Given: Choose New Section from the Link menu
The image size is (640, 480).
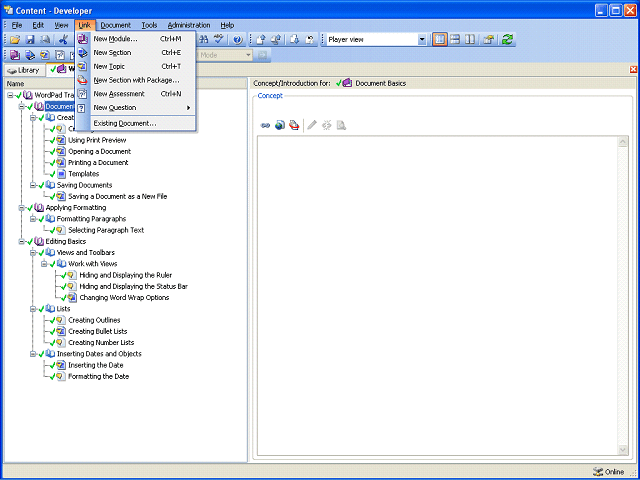Looking at the screenshot, I should (x=136, y=53).
